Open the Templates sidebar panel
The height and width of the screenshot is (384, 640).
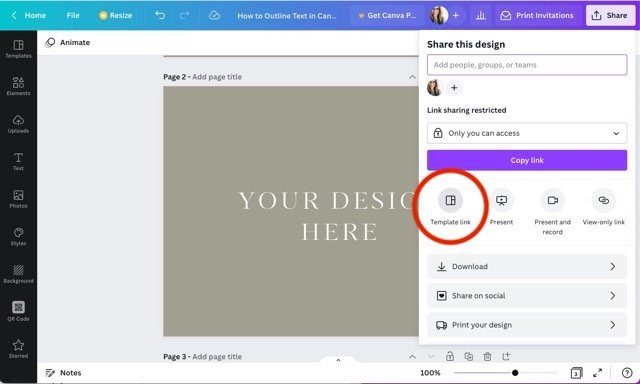pos(18,49)
